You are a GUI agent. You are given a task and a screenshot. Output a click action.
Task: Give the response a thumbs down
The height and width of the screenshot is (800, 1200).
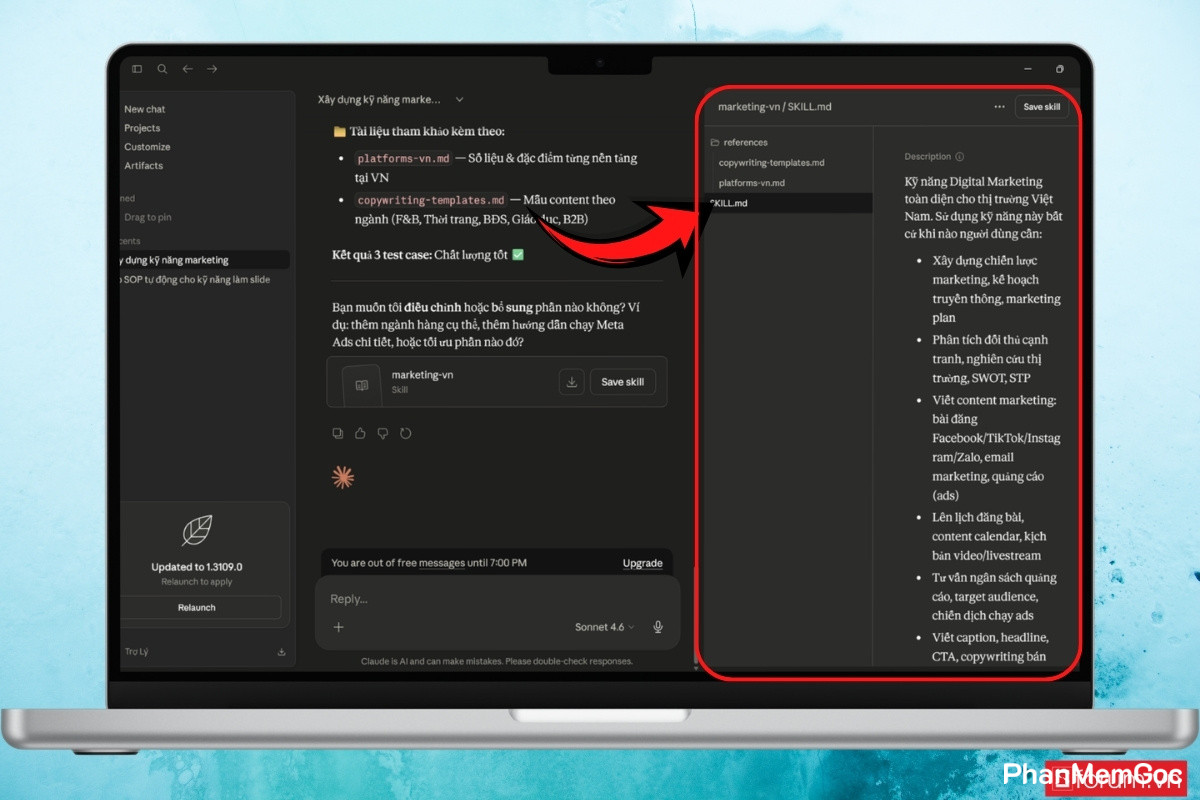[x=383, y=433]
